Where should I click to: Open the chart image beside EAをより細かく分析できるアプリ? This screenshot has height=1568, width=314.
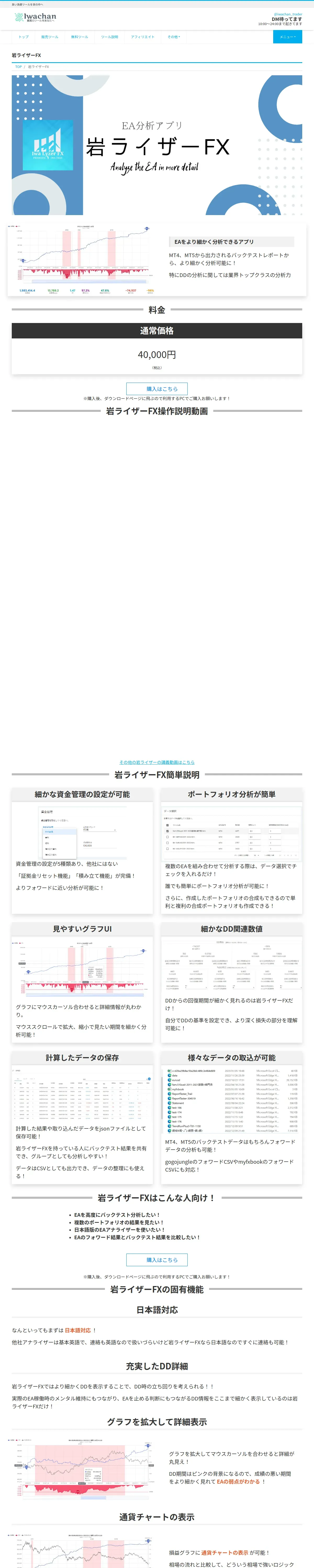[81, 260]
